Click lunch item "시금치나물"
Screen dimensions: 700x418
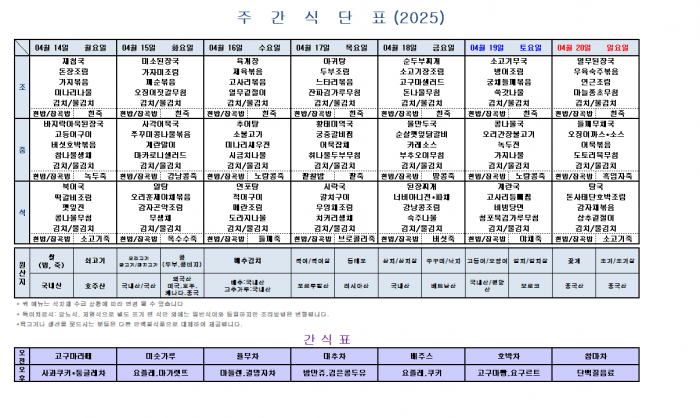point(247,155)
